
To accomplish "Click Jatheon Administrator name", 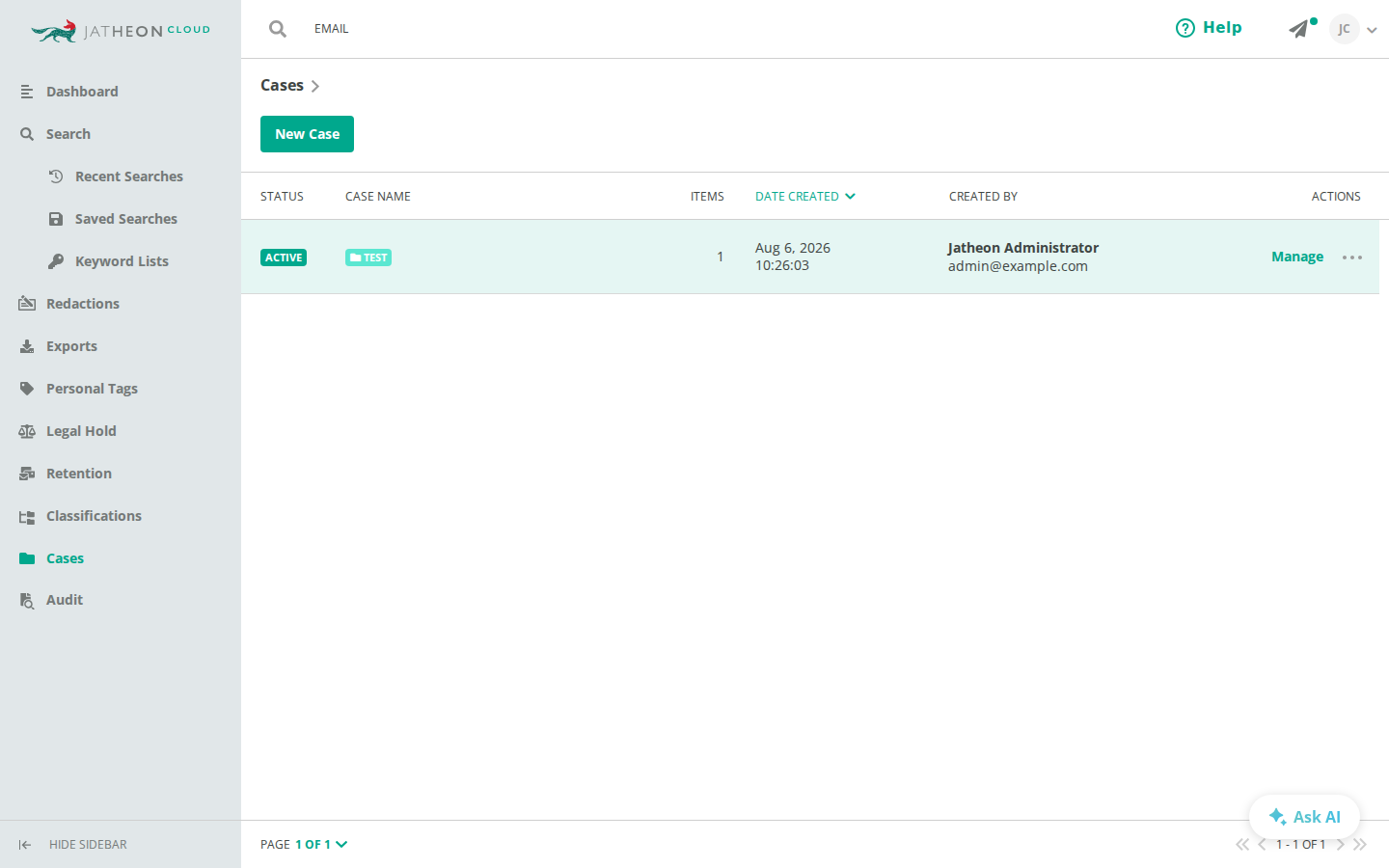I will [x=1023, y=248].
